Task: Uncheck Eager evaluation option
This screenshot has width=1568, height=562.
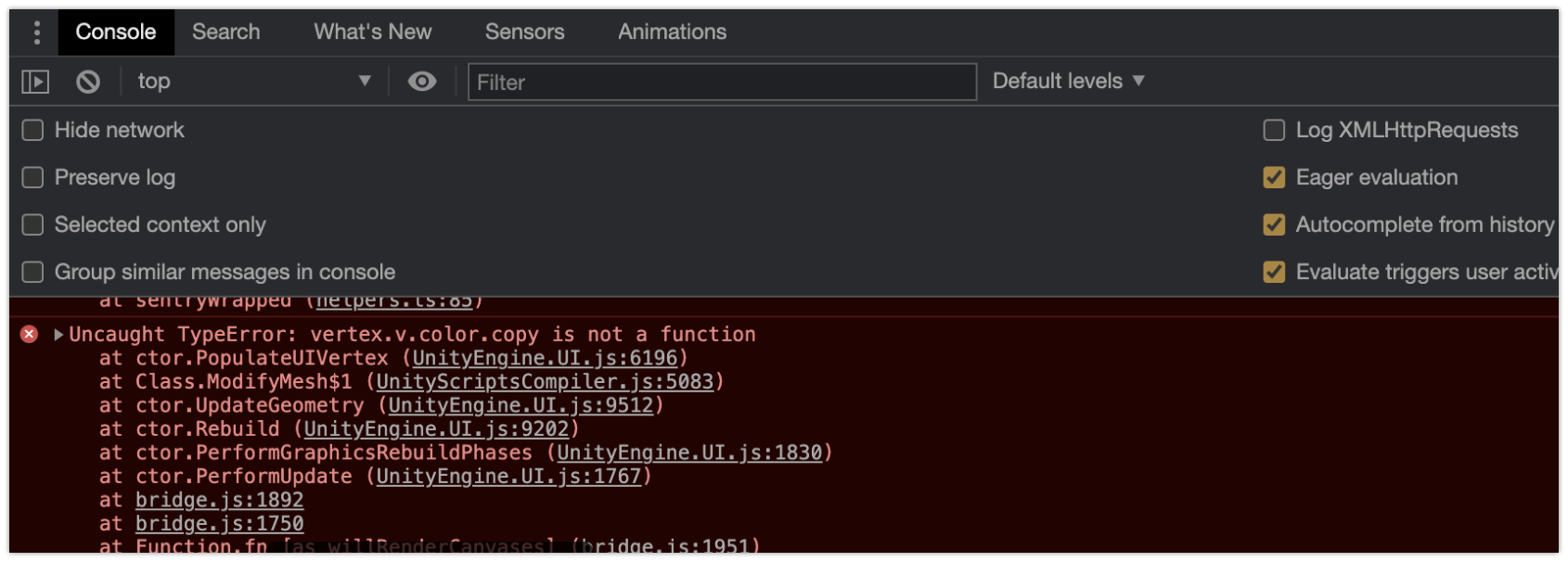Action: pos(1274,177)
